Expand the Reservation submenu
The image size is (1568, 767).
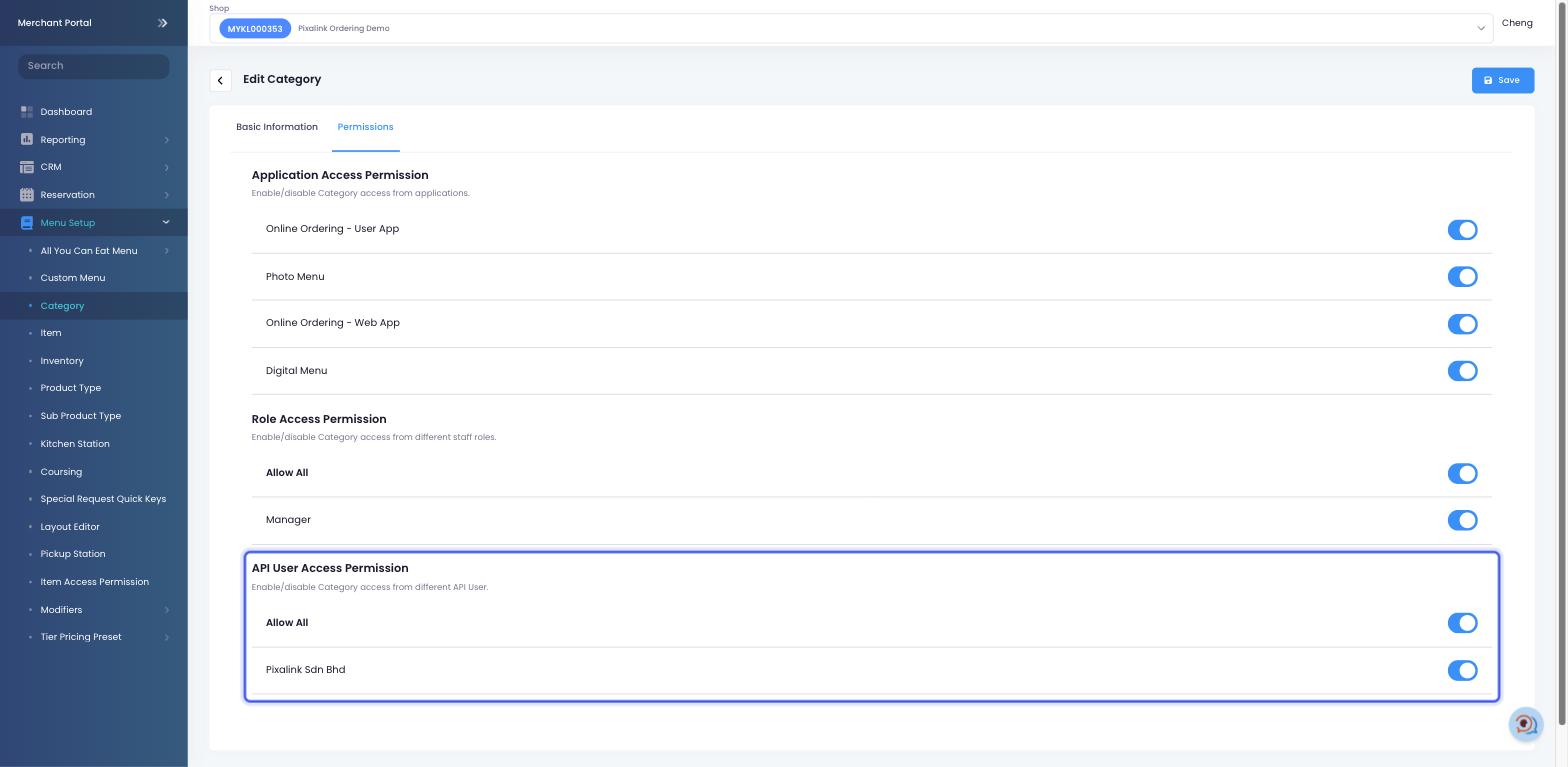pos(166,195)
